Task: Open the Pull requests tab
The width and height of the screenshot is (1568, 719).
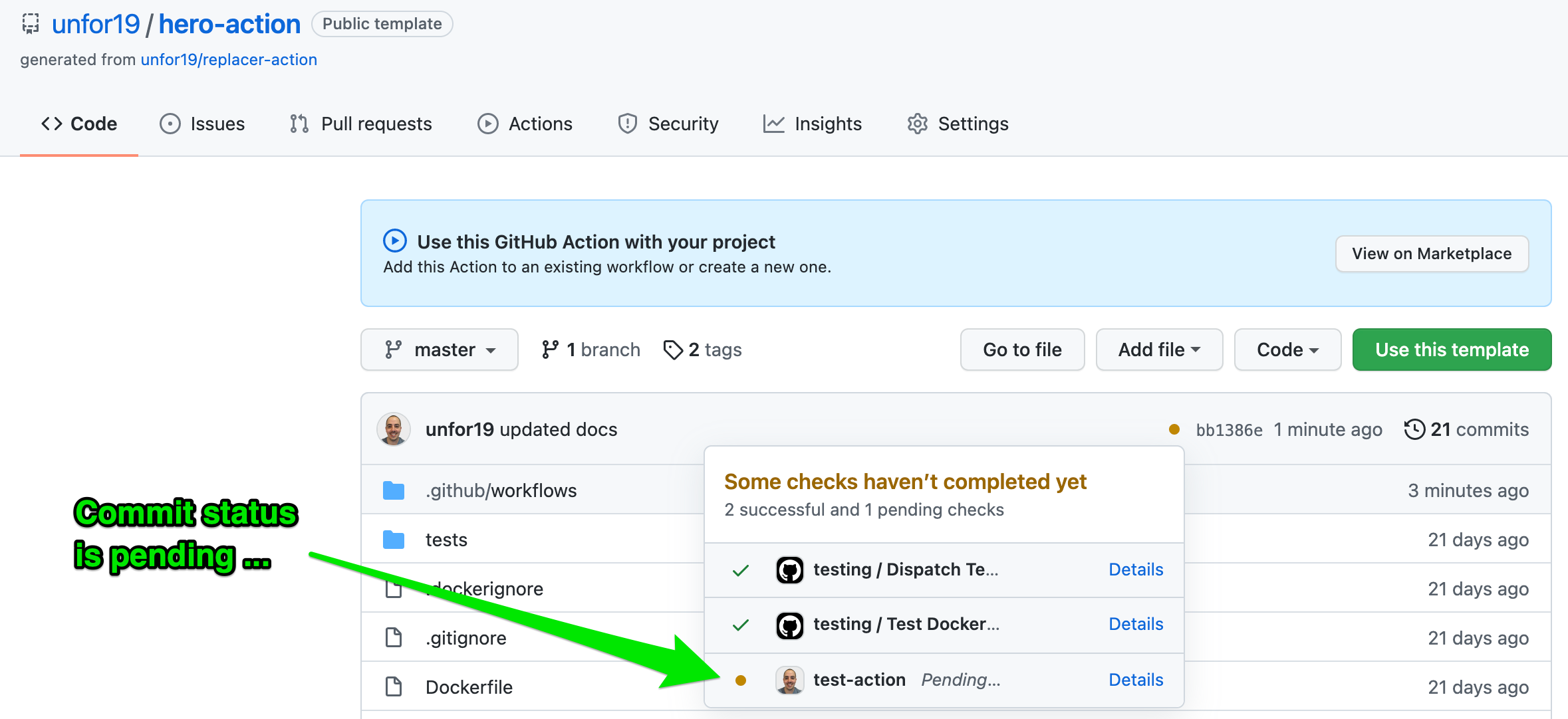Action: (x=361, y=124)
